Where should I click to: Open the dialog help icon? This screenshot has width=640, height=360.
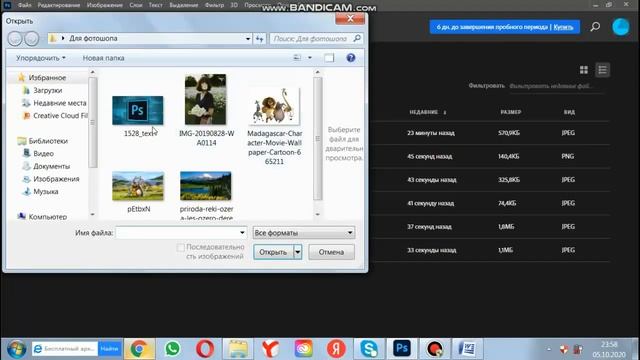pyautogui.click(x=351, y=58)
